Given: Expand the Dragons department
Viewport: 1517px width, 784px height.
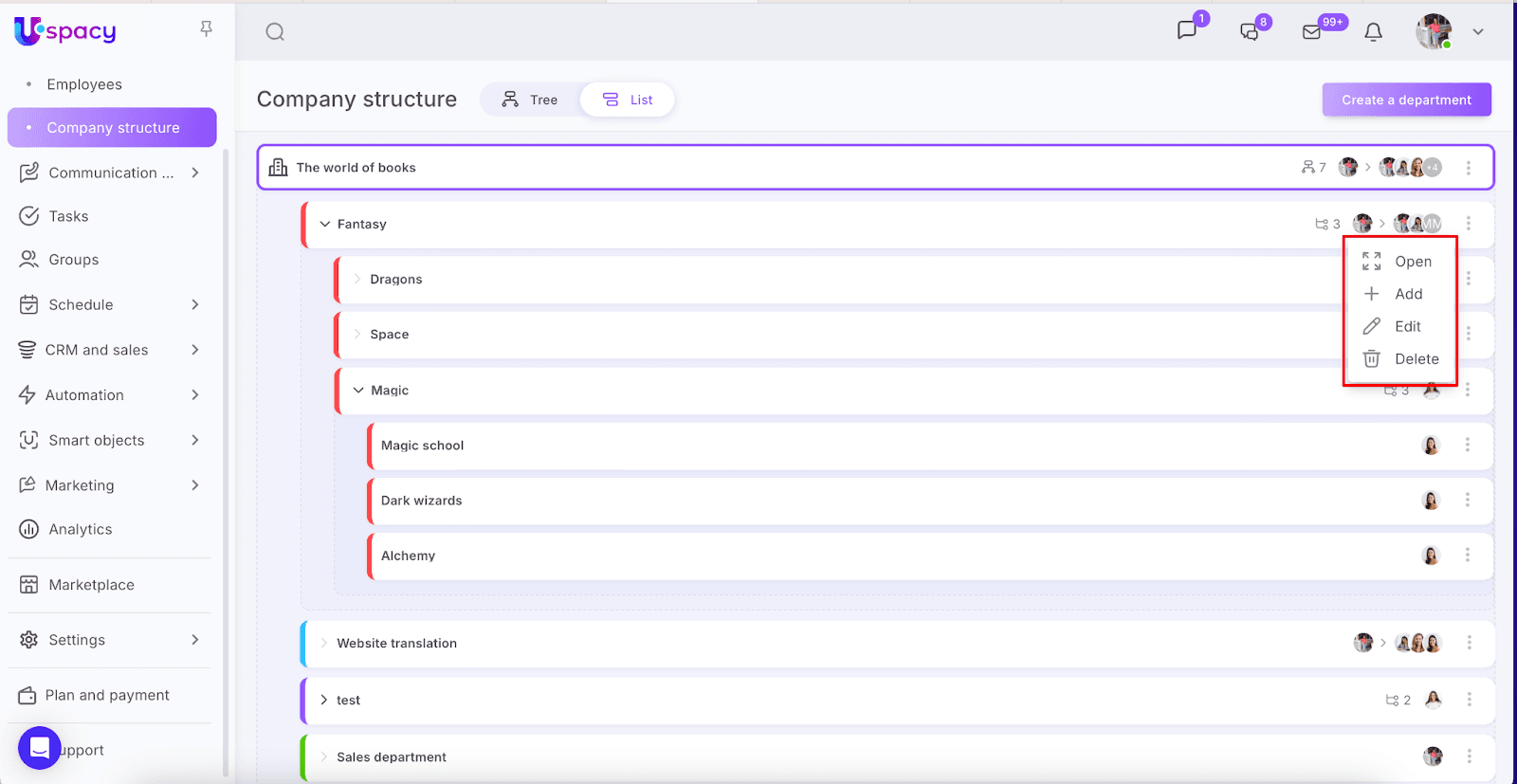Looking at the screenshot, I should pyautogui.click(x=357, y=280).
